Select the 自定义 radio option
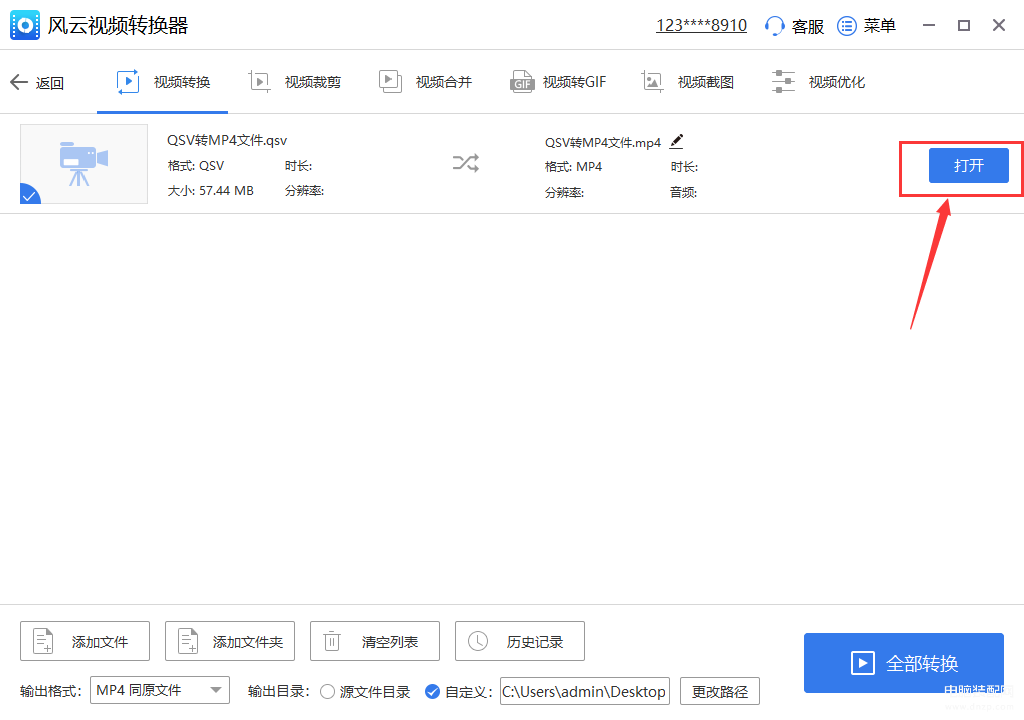 click(432, 691)
